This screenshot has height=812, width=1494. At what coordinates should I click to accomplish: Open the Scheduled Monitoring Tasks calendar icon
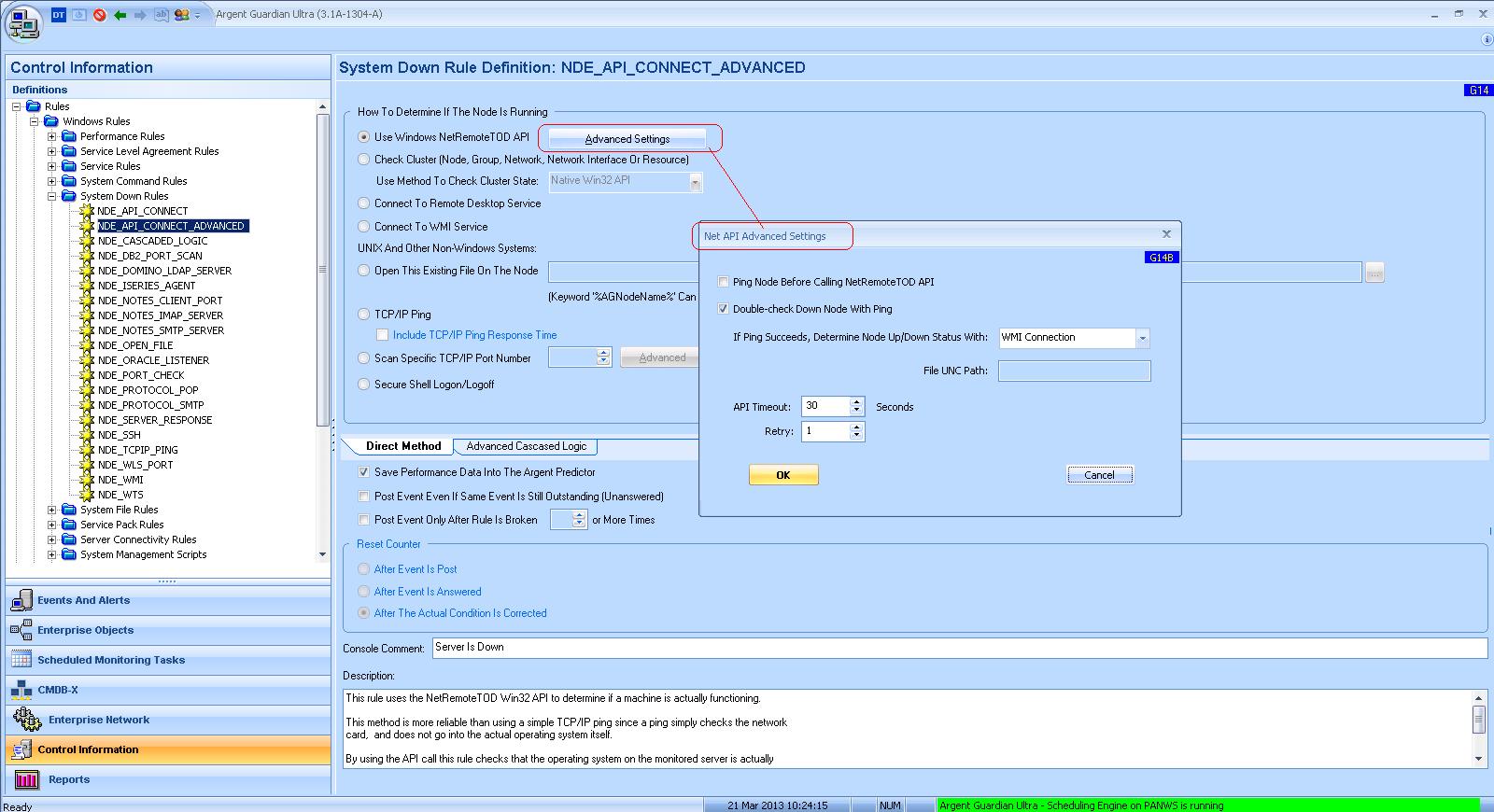(21, 660)
